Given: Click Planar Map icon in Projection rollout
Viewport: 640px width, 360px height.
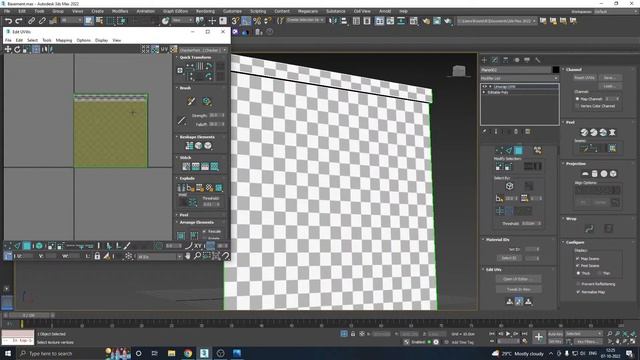Looking at the screenshot, I should pos(585,174).
